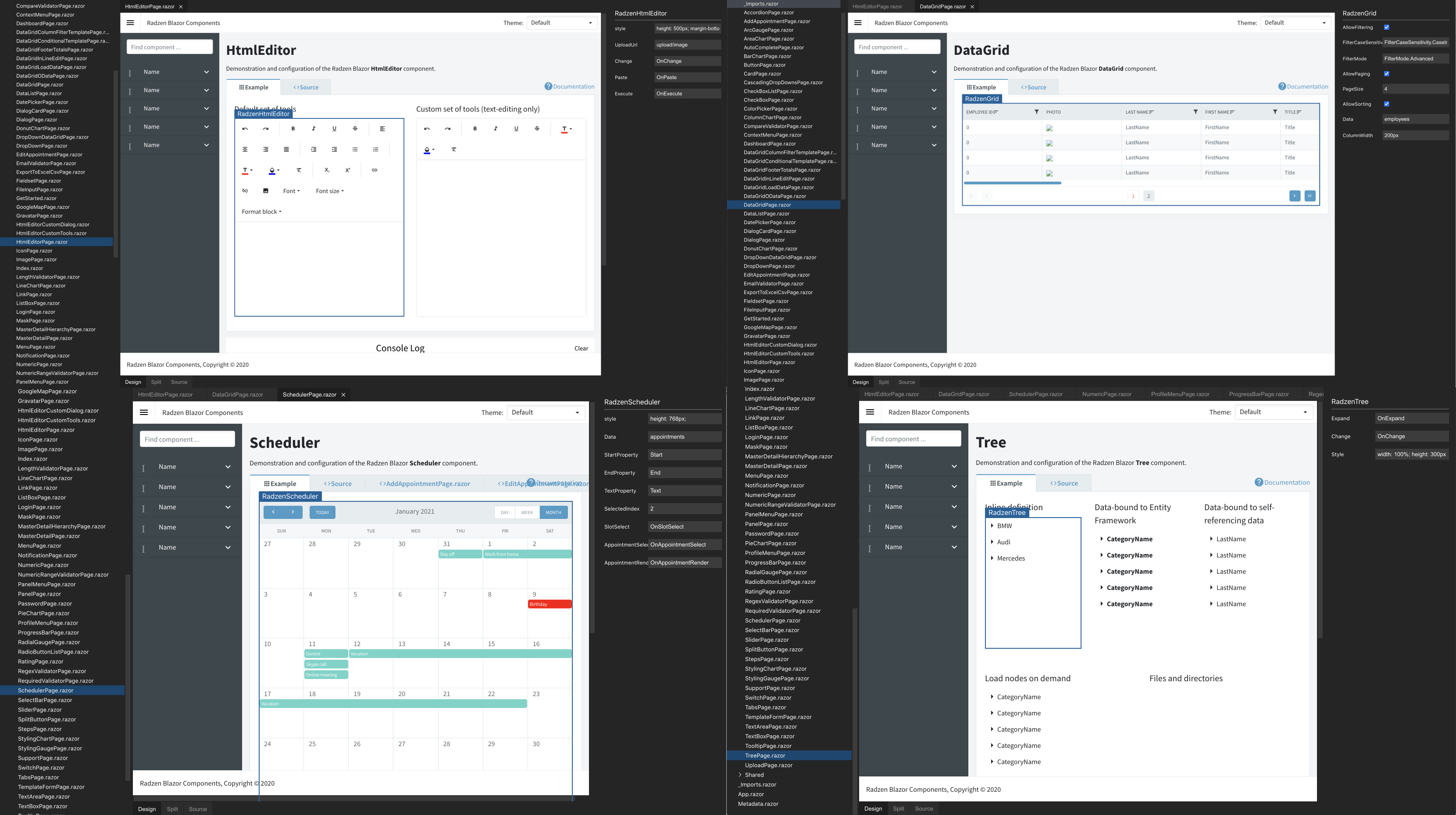Remove link (unlink) in default HtmlEditor
Screen dimensions: 1456x815
(x=245, y=191)
